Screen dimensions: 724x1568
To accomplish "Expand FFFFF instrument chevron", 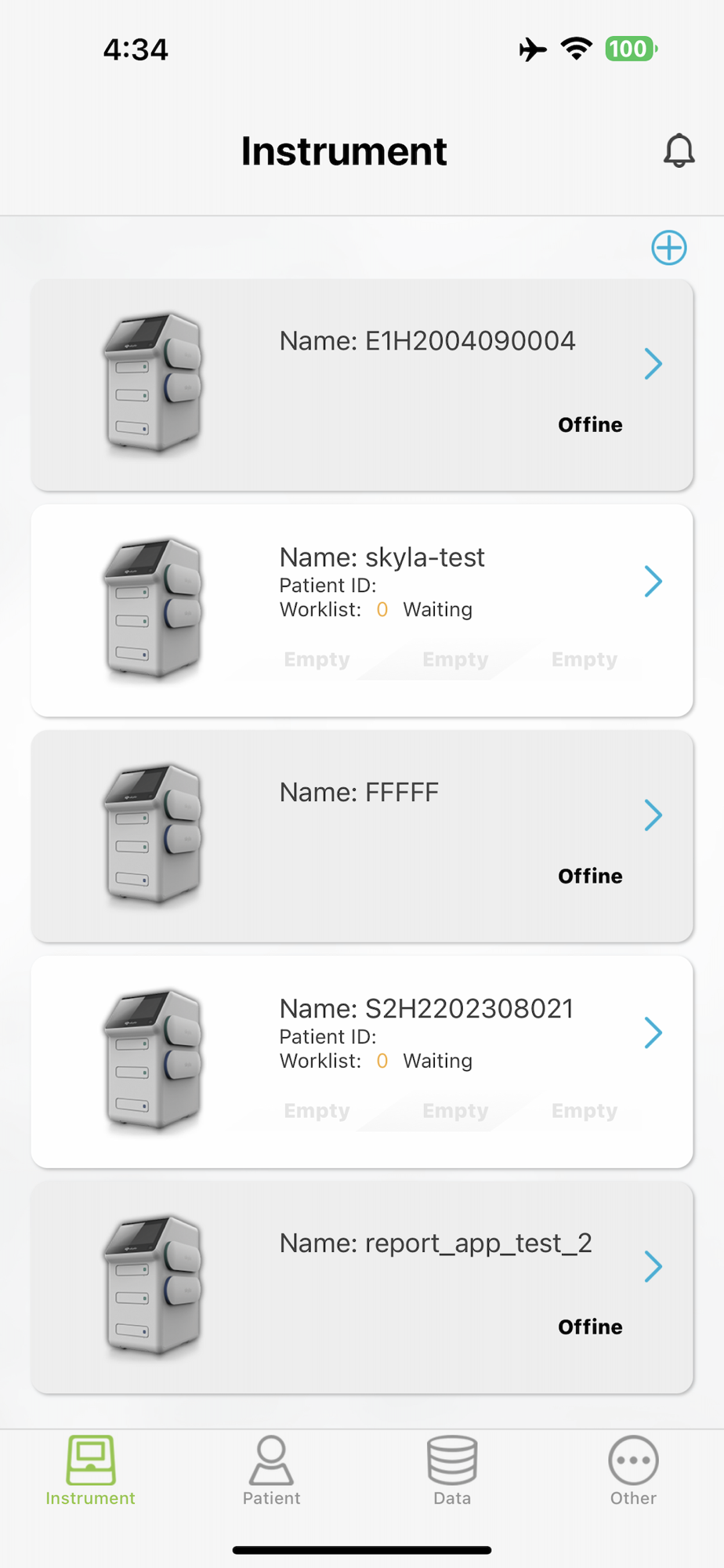I will 653,815.
